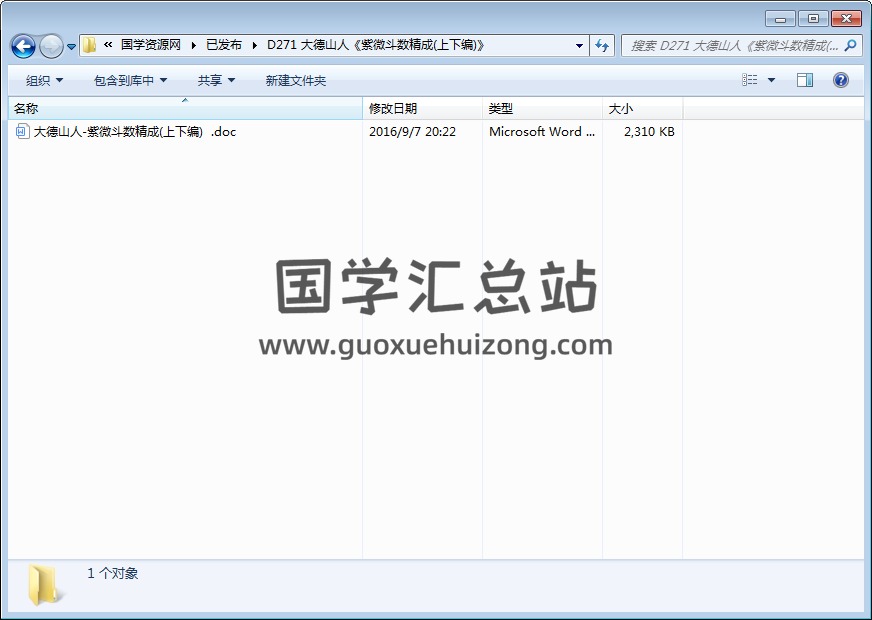Screen dimensions: 872x620
Task: Sort by 类型 column header
Action: (x=542, y=108)
